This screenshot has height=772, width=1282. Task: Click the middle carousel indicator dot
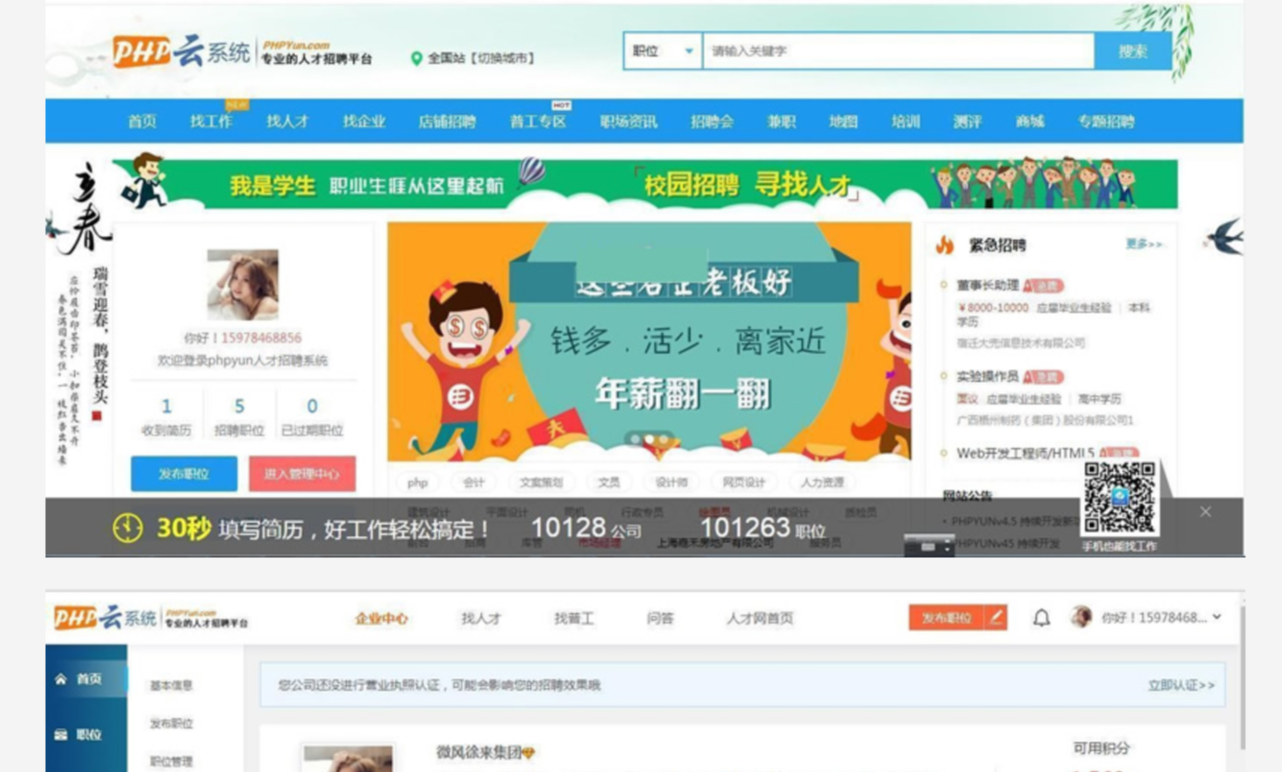649,439
